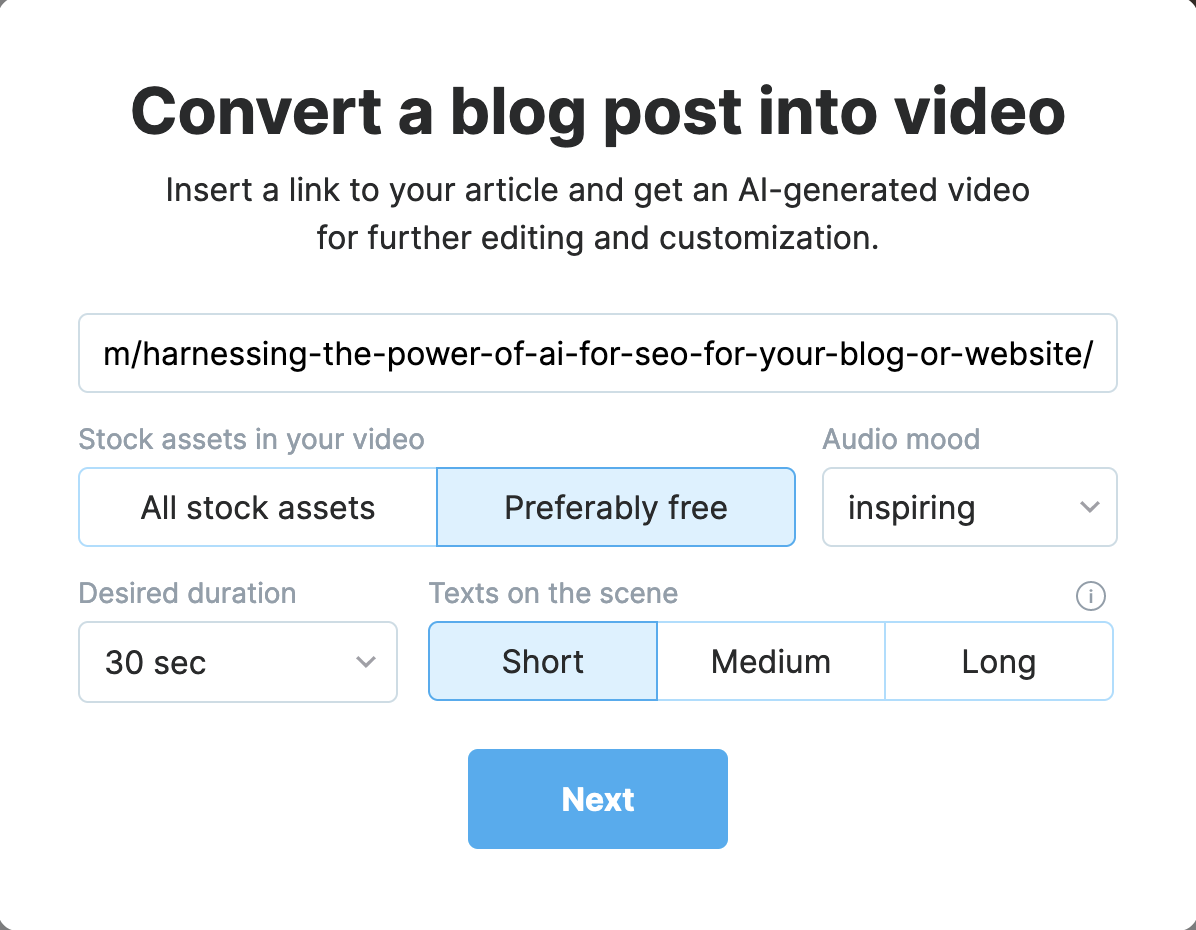This screenshot has width=1196, height=930.
Task: Set scene text length to Long
Action: click(998, 662)
